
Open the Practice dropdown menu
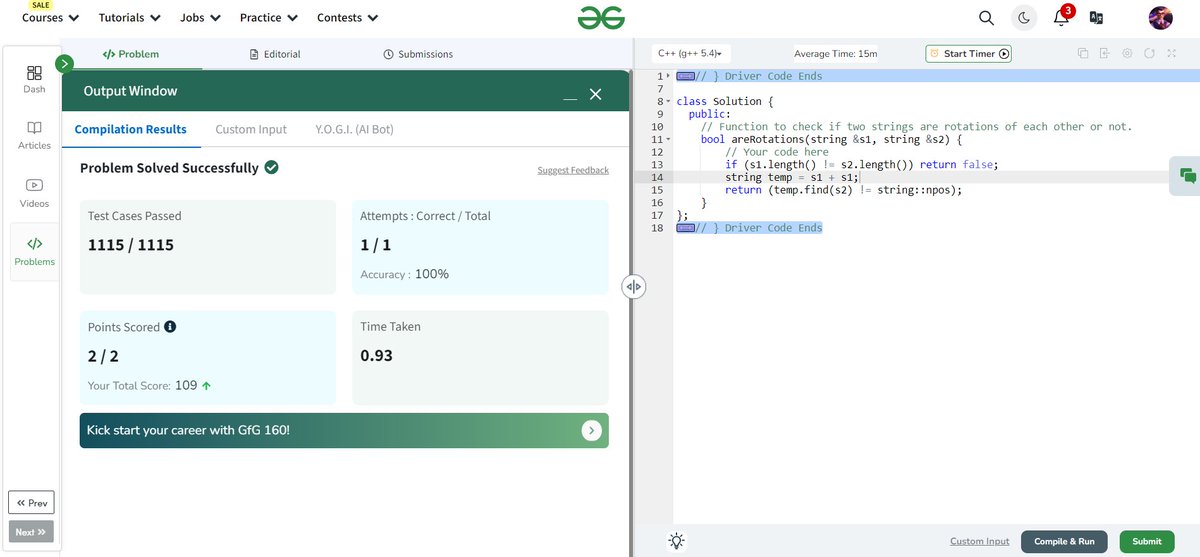[x=269, y=18]
